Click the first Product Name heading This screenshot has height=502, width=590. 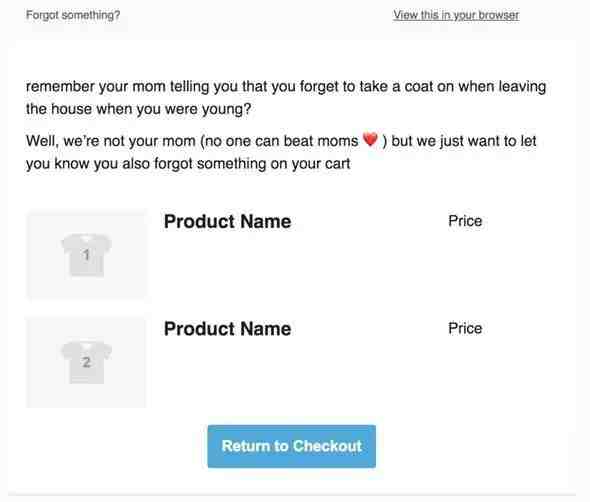227,221
